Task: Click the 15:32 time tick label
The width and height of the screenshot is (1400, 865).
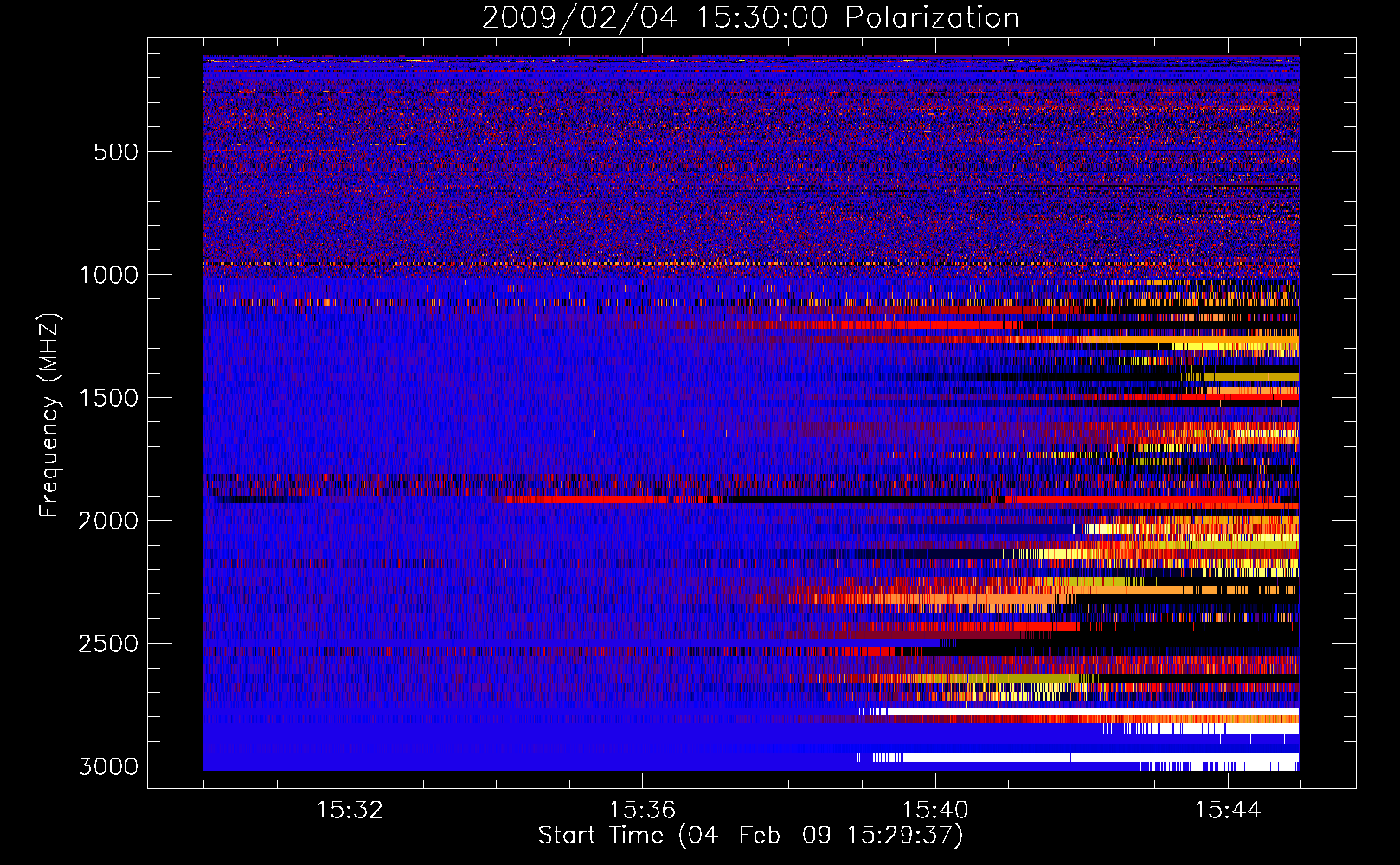Action: (350, 811)
